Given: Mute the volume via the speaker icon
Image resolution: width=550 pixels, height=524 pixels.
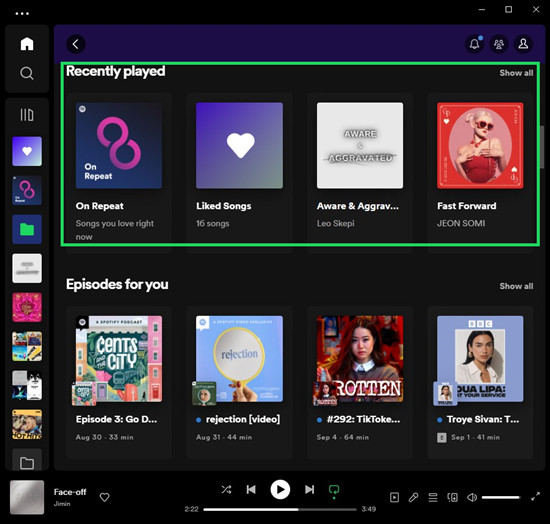Looking at the screenshot, I should 472,497.
